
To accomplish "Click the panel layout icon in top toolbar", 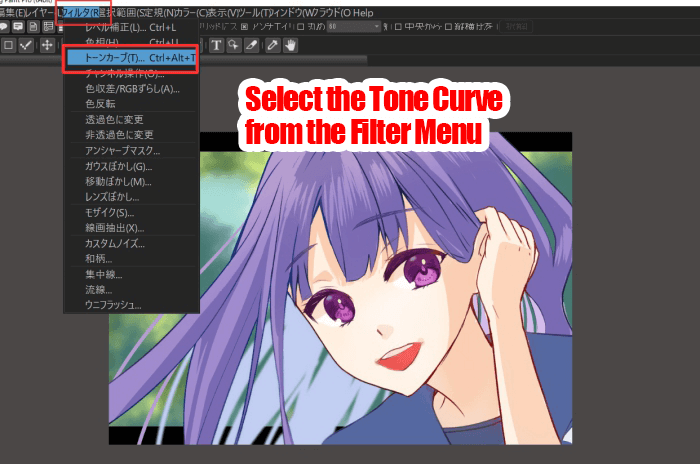I will [x=49, y=27].
